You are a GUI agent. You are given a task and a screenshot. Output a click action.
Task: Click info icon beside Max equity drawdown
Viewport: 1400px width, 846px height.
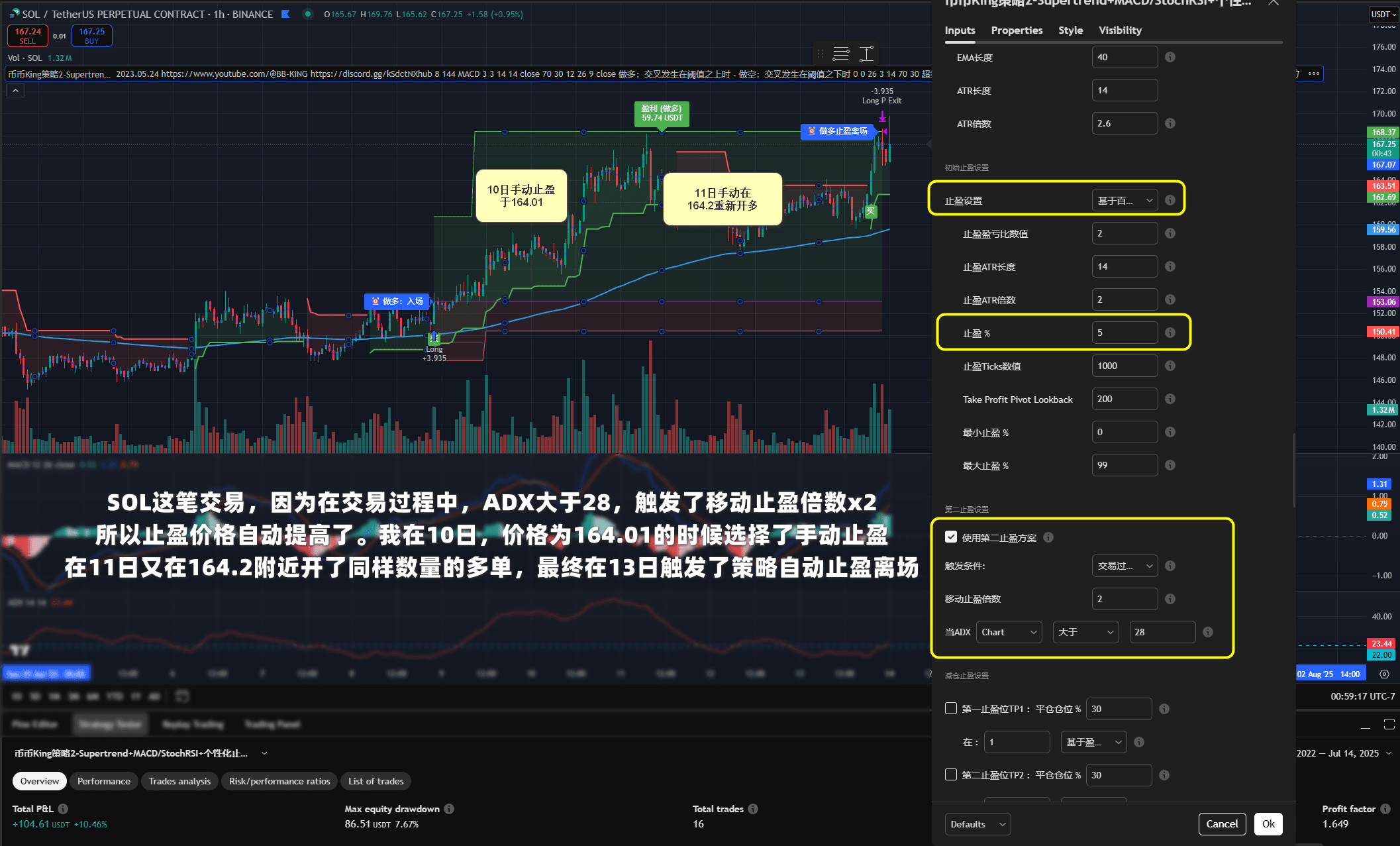point(449,809)
